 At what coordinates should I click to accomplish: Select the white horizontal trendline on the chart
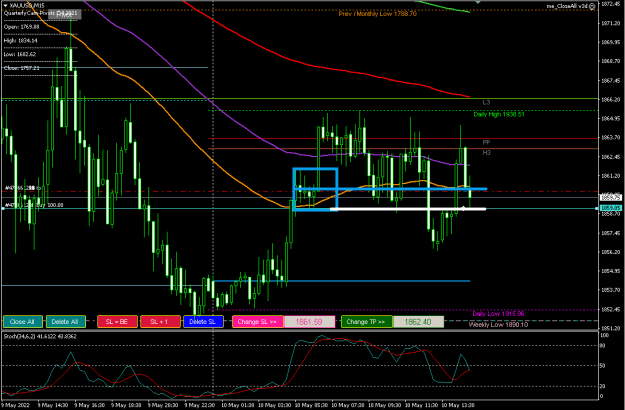[x=408, y=209]
